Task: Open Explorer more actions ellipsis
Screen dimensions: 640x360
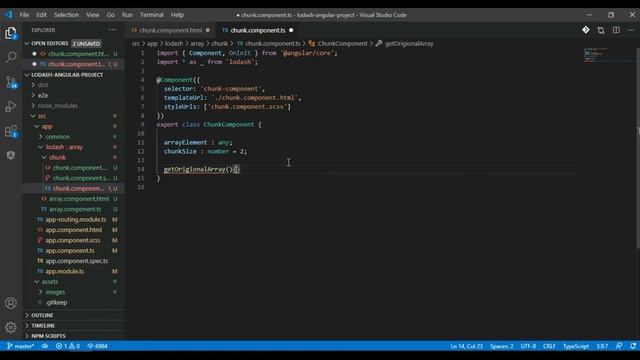Action: click(112, 30)
